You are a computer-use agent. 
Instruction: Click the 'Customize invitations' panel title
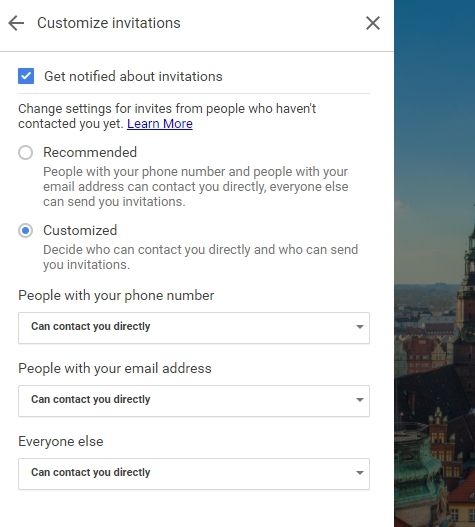point(109,23)
